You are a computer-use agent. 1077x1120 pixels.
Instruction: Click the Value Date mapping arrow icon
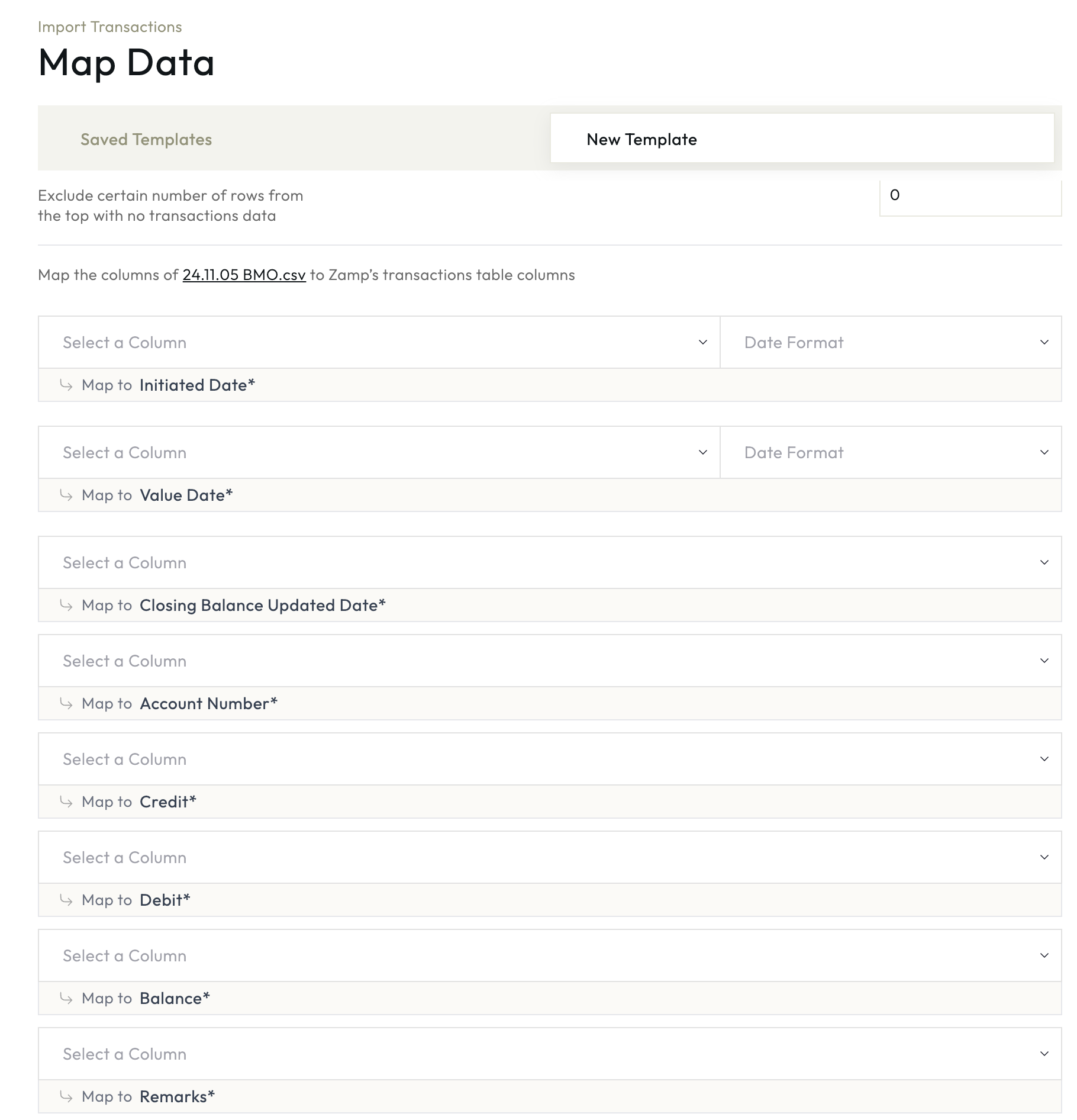[66, 495]
